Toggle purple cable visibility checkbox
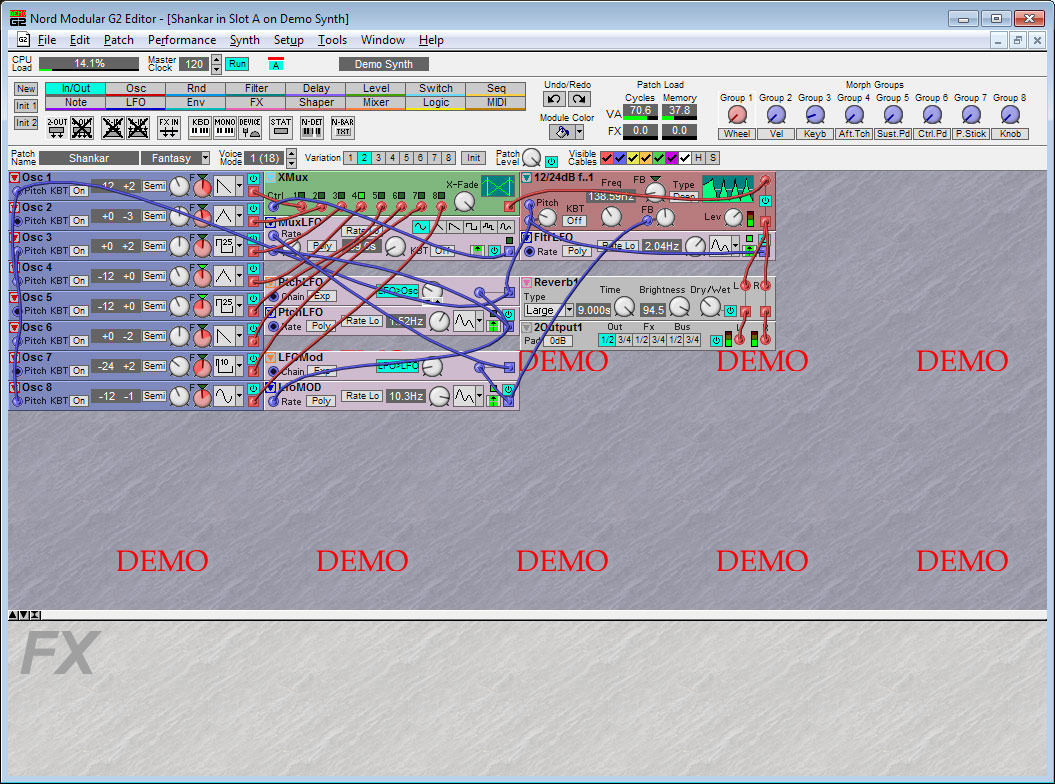Viewport: 1055px width, 784px height. [672, 158]
